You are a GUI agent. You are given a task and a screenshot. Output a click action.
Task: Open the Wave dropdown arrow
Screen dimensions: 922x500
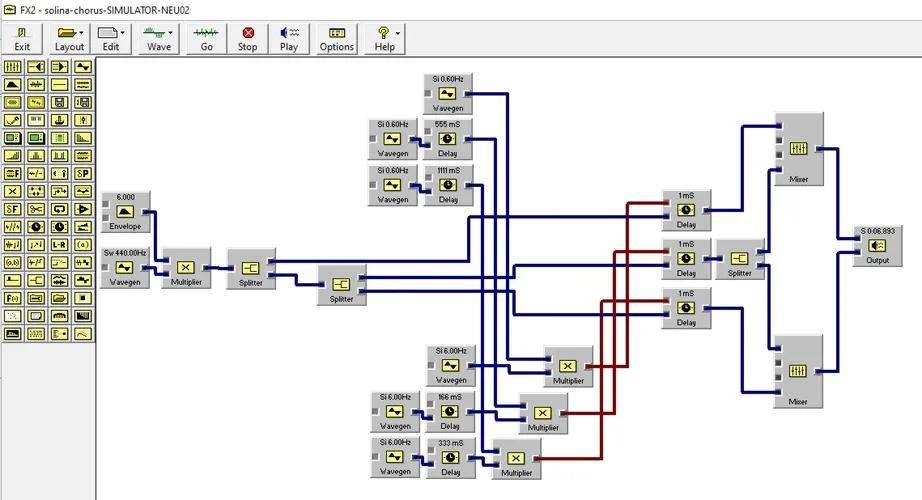[x=171, y=33]
